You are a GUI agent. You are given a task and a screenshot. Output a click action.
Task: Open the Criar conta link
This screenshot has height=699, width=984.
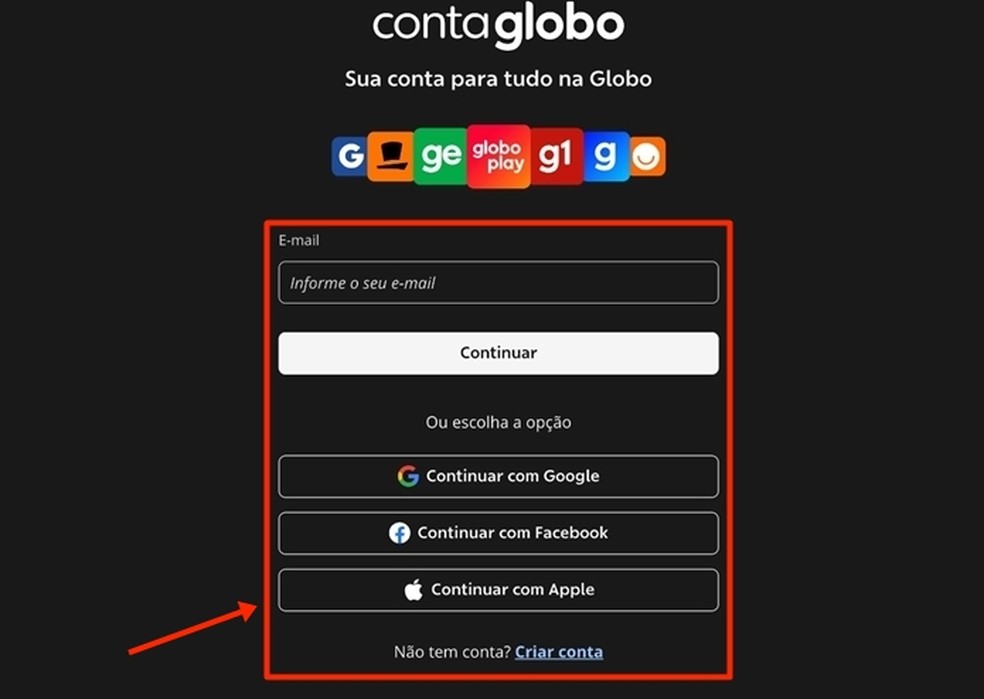559,652
